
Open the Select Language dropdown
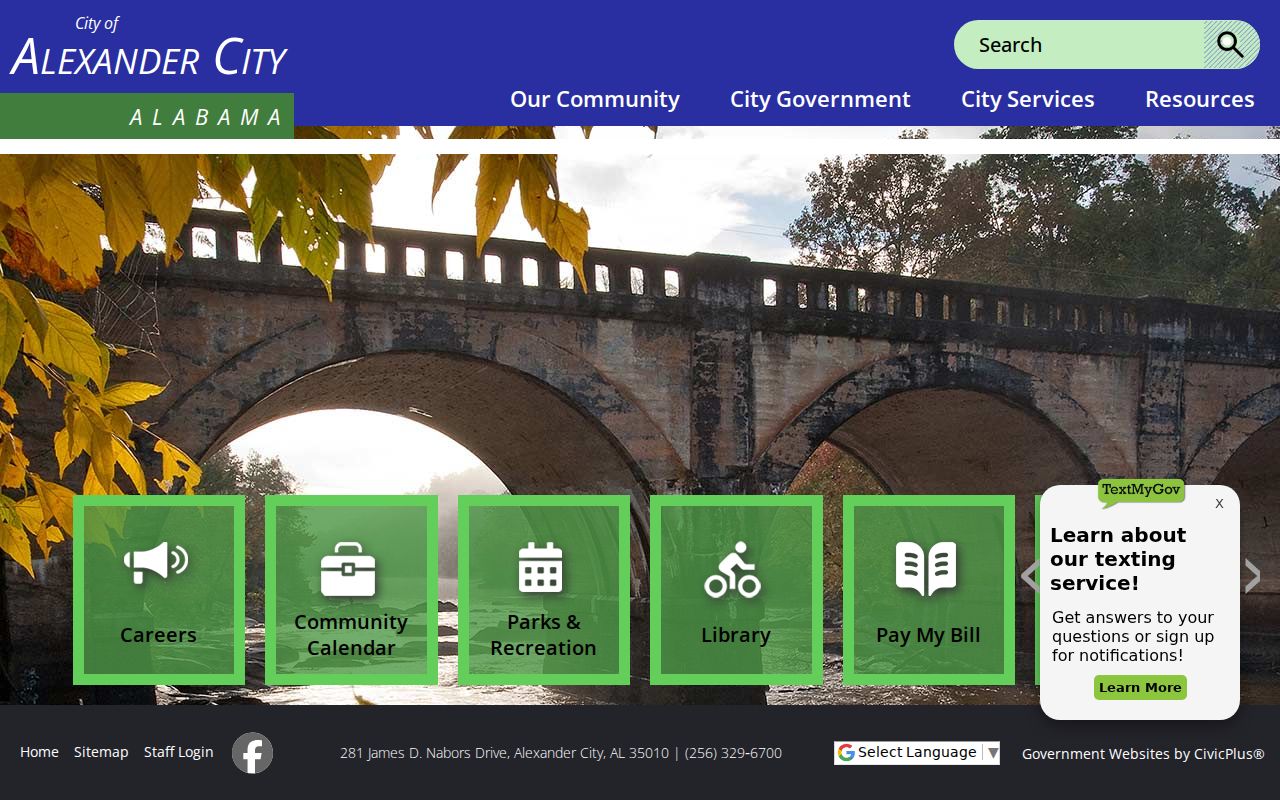[x=917, y=753]
